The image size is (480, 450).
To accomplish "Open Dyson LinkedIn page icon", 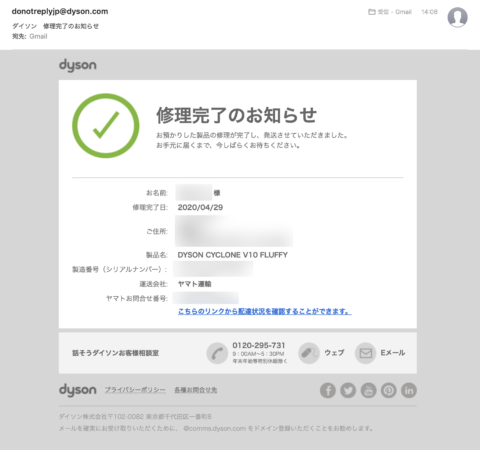I will click(409, 390).
